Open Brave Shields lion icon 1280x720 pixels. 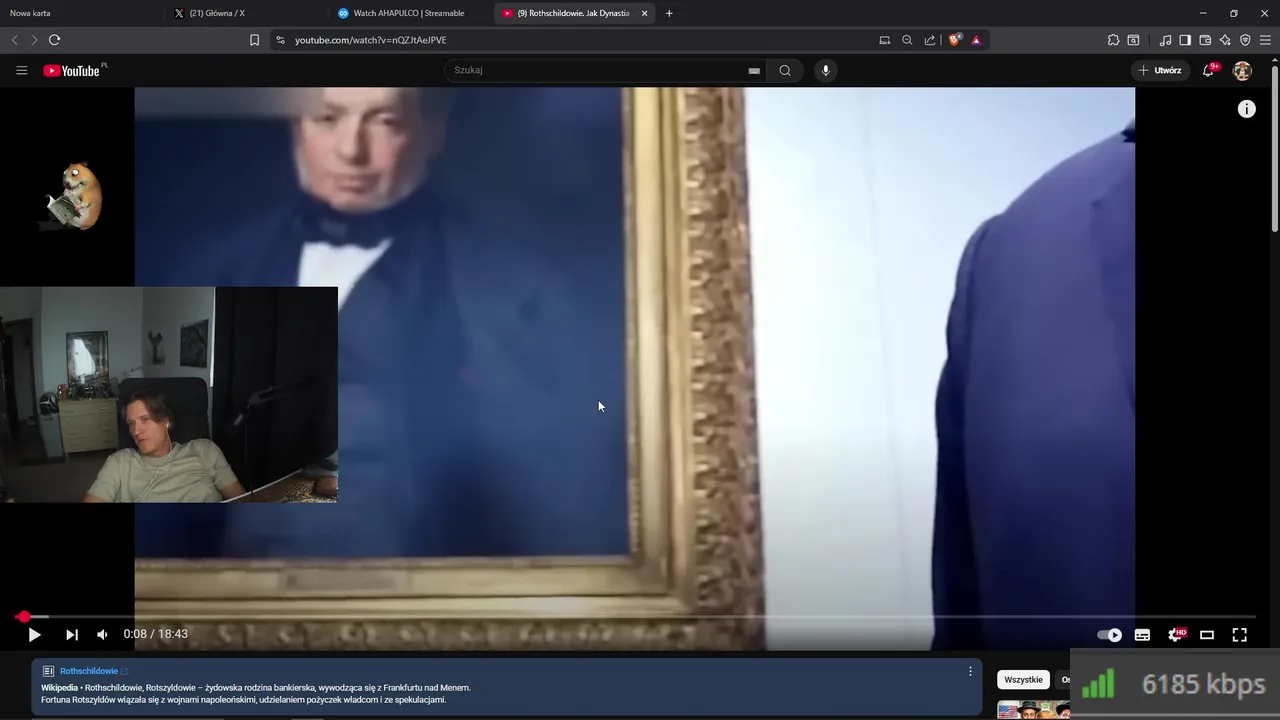coord(955,40)
